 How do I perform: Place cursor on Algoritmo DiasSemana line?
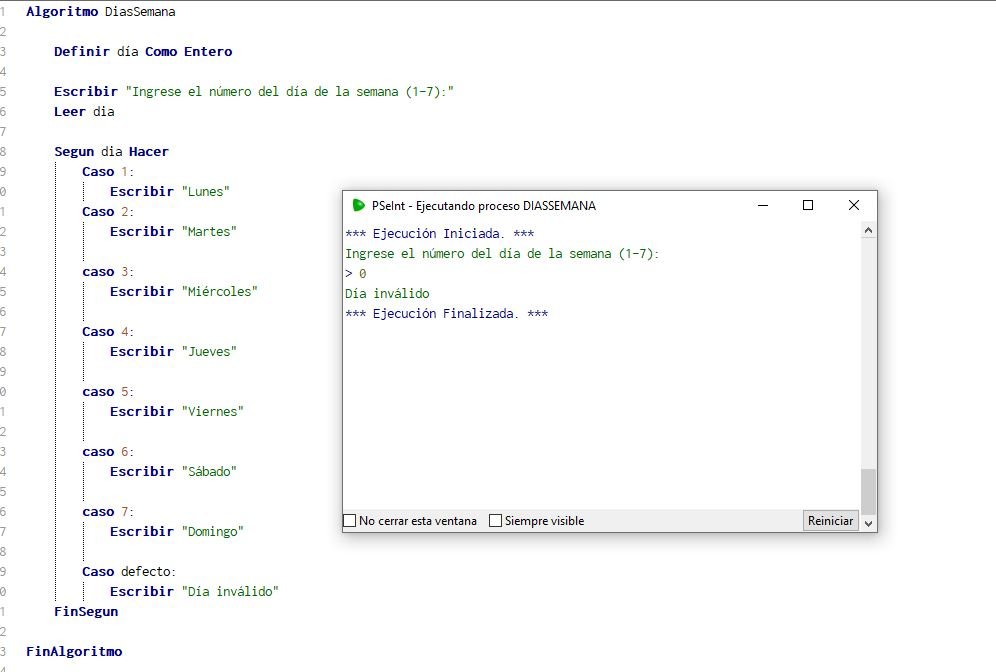click(100, 11)
